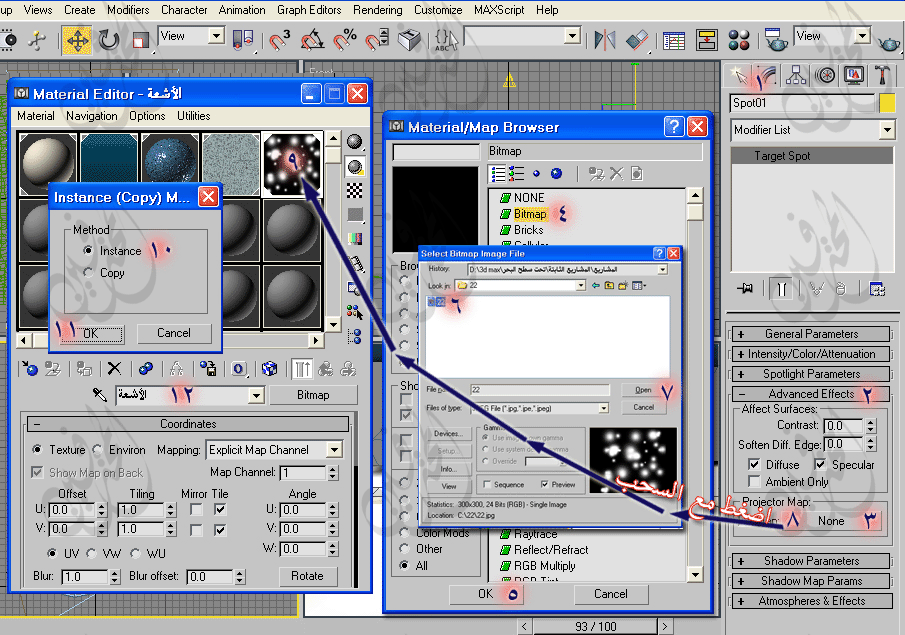The image size is (905, 635).
Task: Select the starry sample slot thumbnail
Action: pyautogui.click(x=293, y=164)
